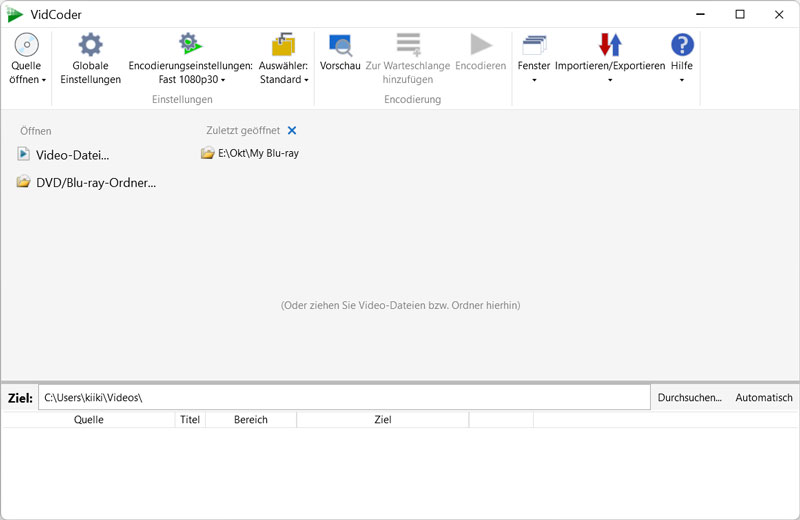This screenshot has width=800, height=520.
Task: Expand the Fast 1080p30 preset dropdown
Action: (x=223, y=80)
